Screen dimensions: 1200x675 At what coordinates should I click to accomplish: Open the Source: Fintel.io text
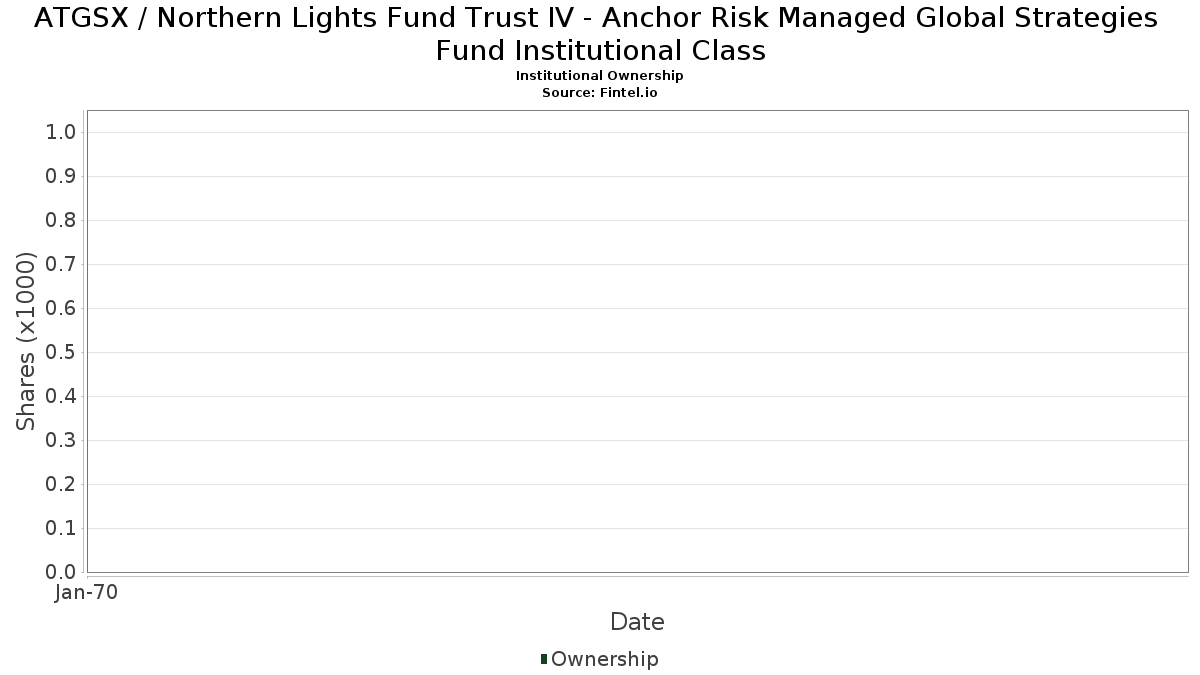tap(599, 92)
